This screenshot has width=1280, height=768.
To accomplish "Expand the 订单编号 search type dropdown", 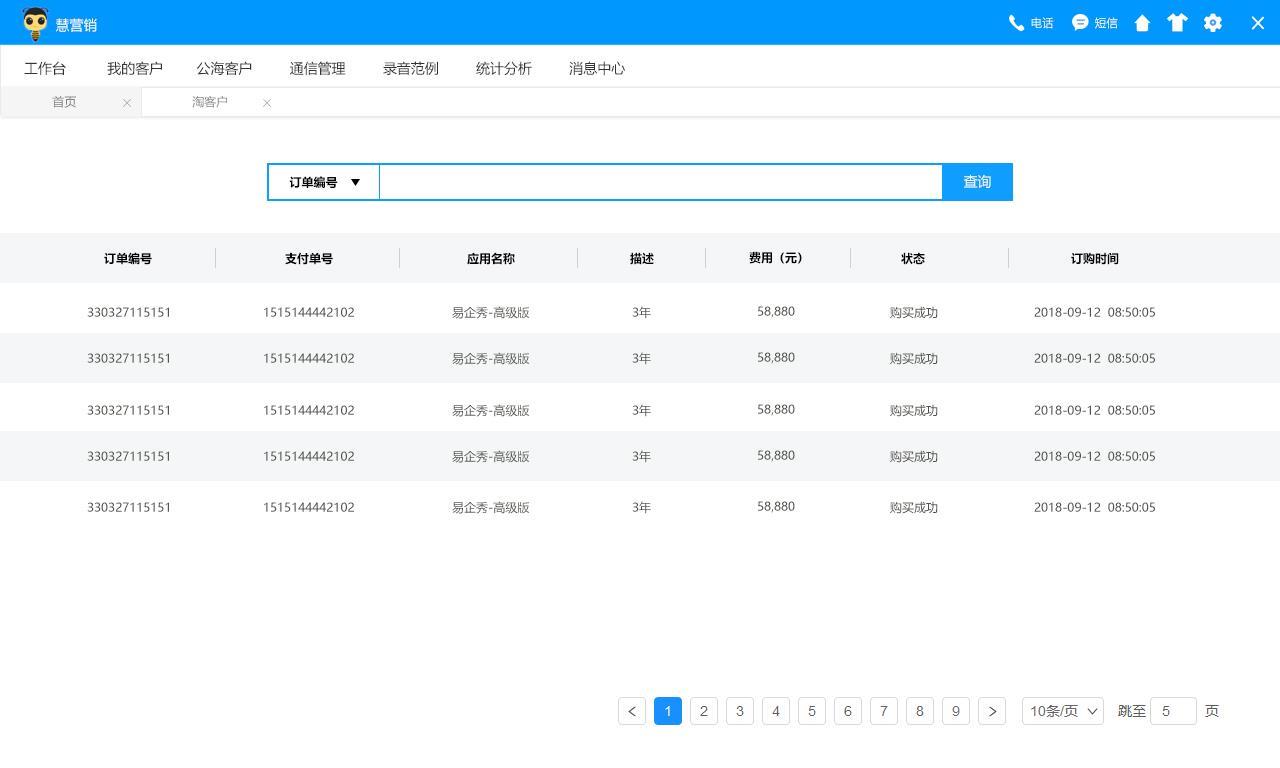I will pyautogui.click(x=324, y=182).
